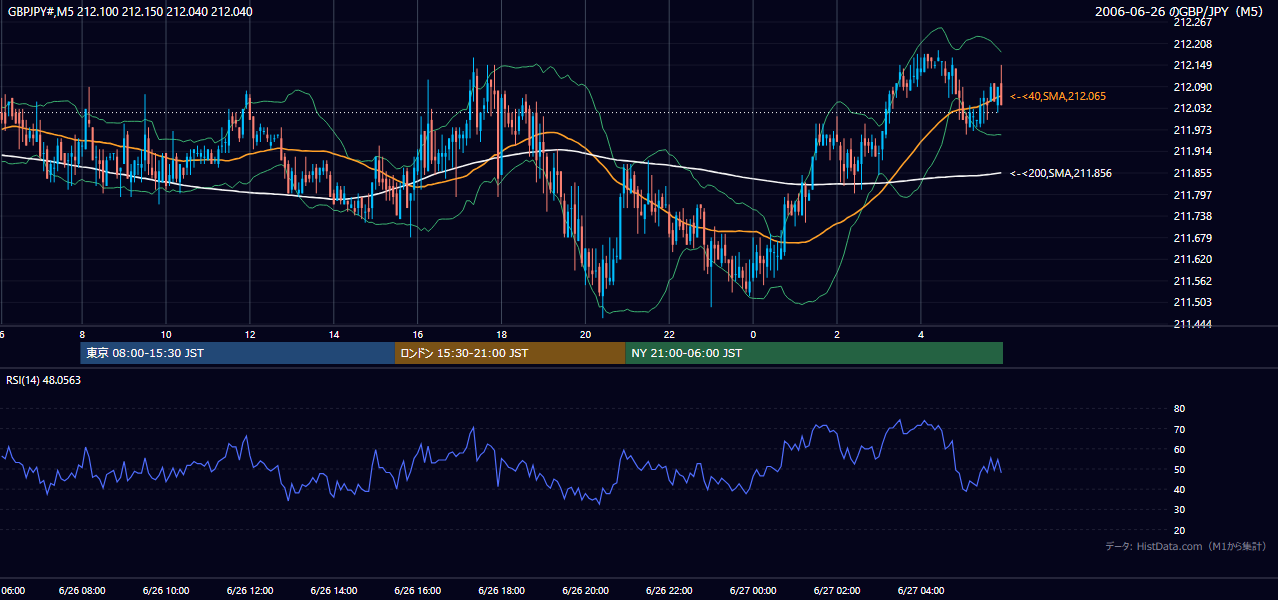This screenshot has height=600, width=1278.
Task: Click the 211.620 price axis label
Action: tap(1191, 259)
